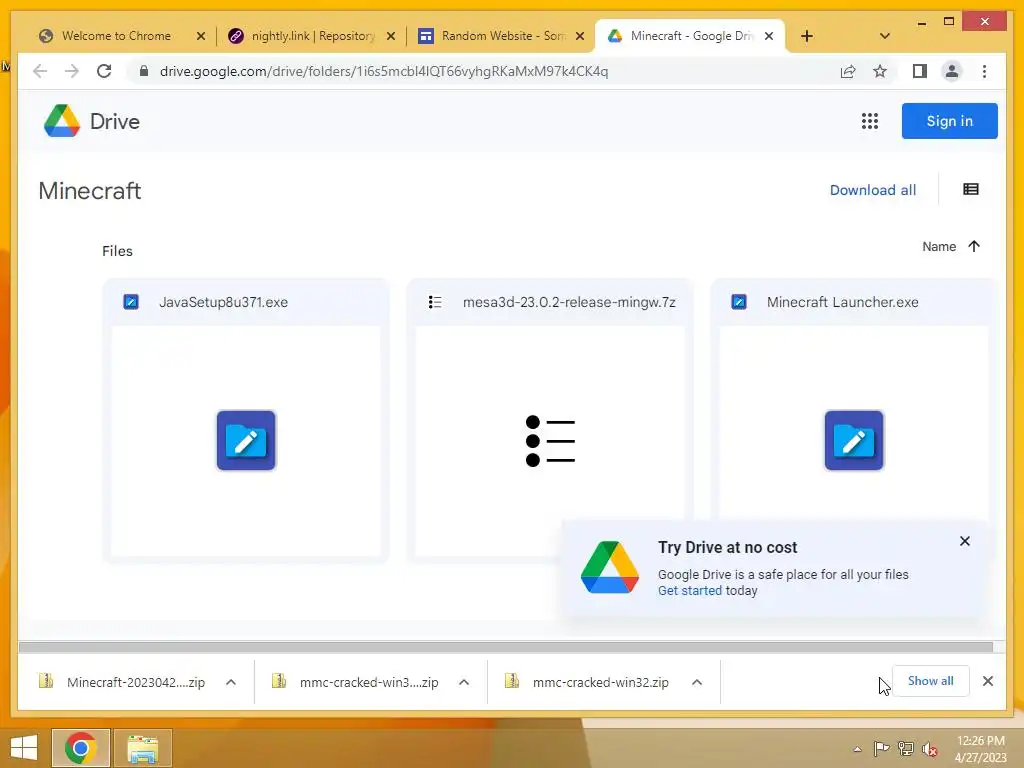Viewport: 1024px width, 768px height.
Task: Switch to the Welcome to Chrome tab
Action: [116, 36]
